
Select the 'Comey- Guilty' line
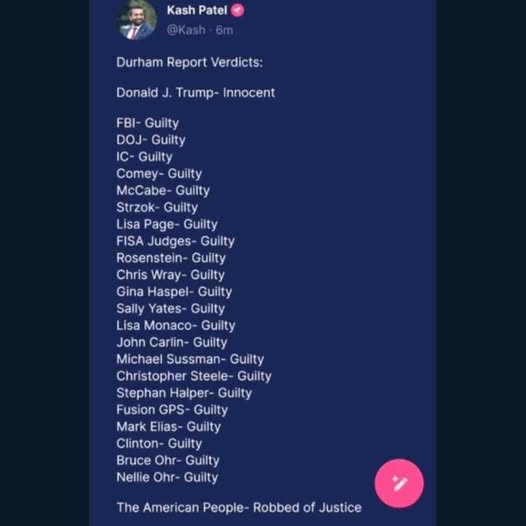pos(159,174)
